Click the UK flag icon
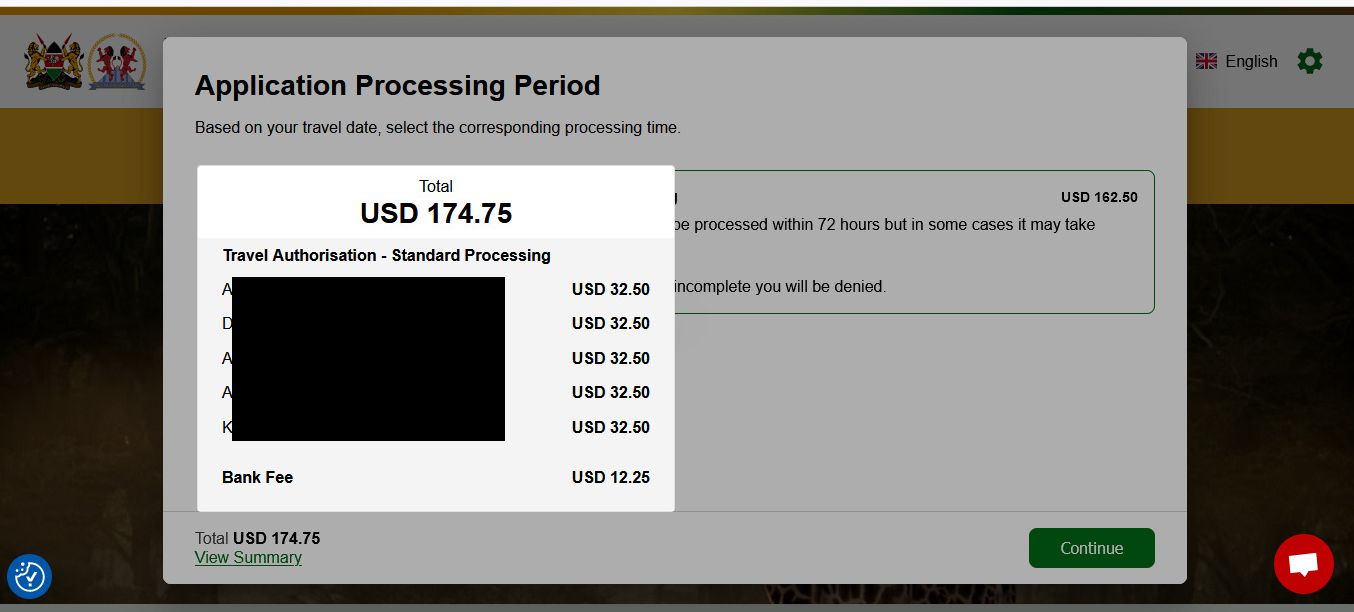 1207,61
